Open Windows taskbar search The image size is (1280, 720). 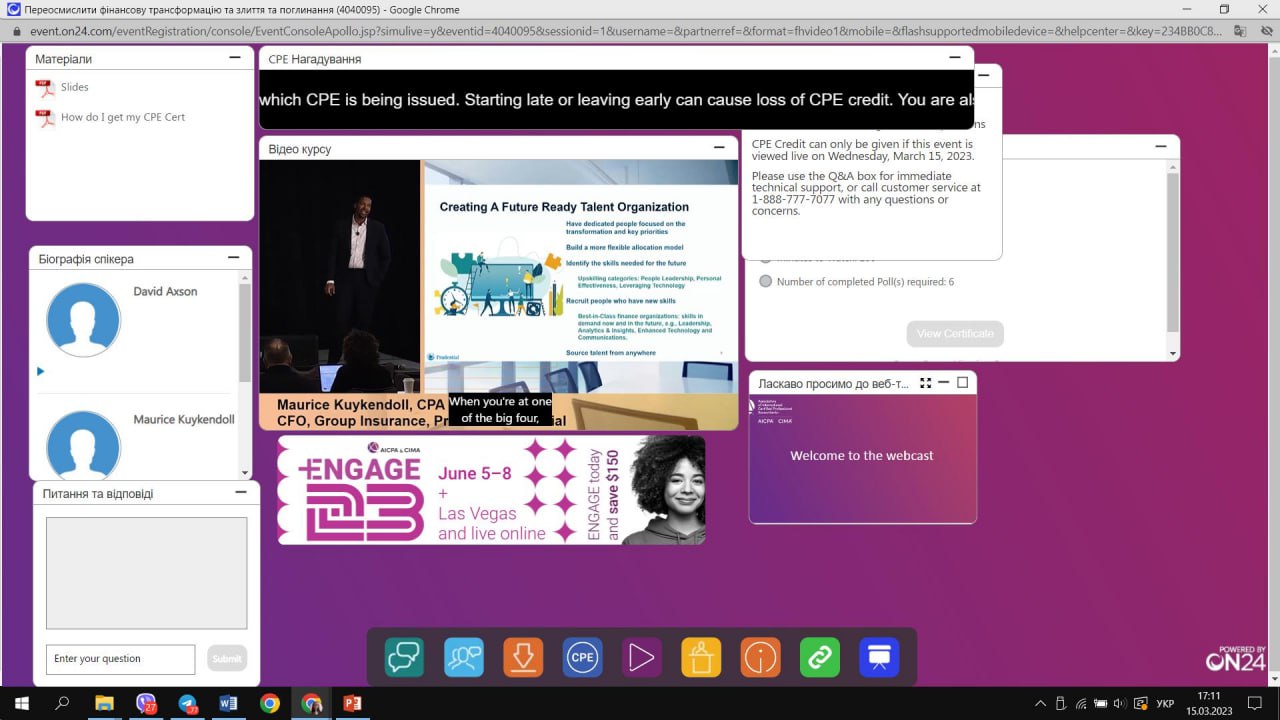point(62,703)
